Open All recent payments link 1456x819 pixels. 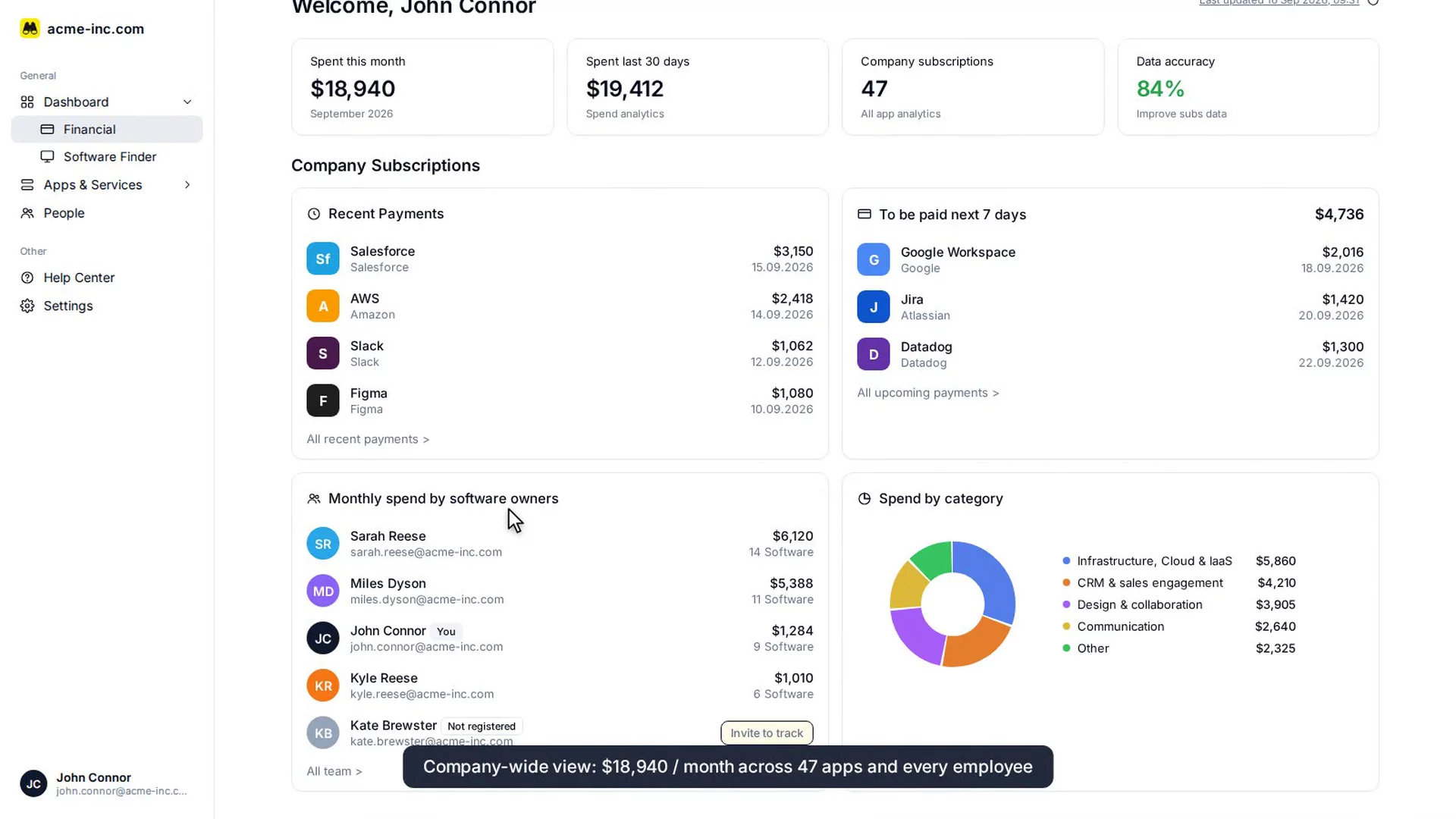click(x=368, y=439)
